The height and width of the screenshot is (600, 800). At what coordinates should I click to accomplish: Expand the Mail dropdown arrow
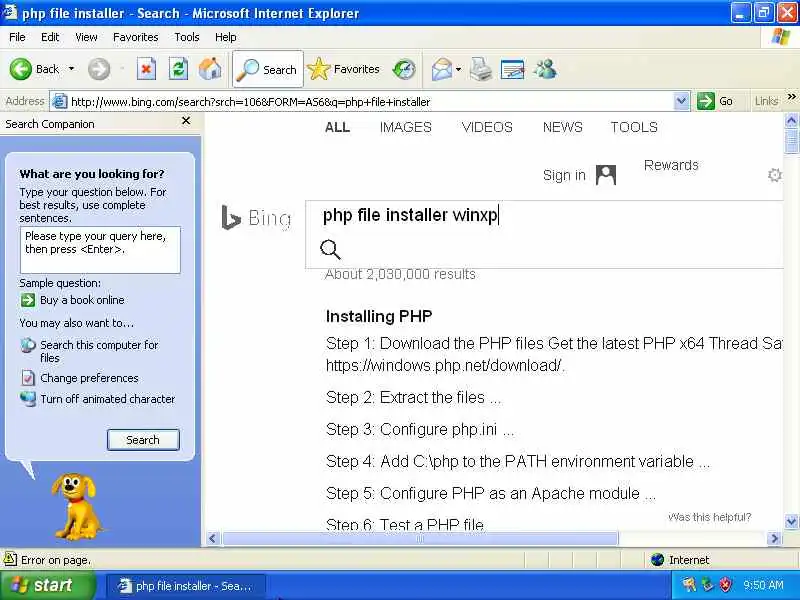point(458,69)
